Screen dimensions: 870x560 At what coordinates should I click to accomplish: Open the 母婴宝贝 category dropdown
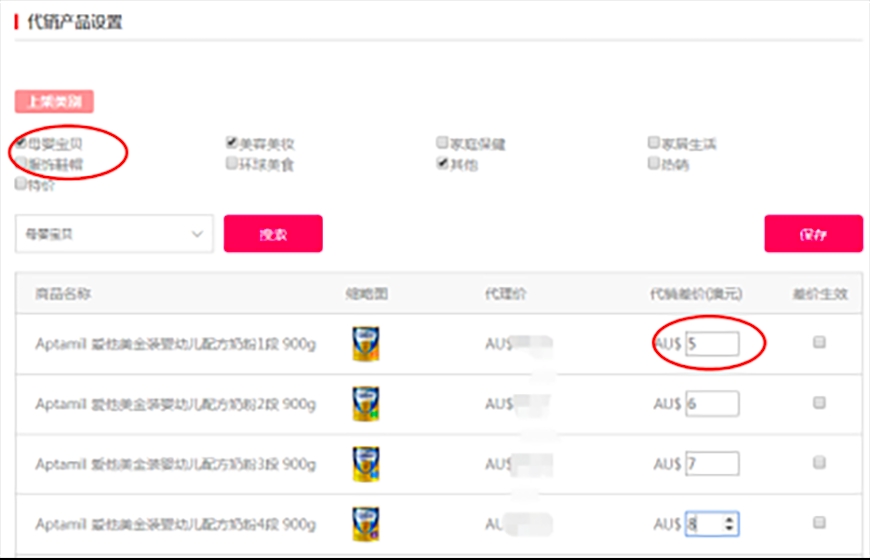click(114, 234)
